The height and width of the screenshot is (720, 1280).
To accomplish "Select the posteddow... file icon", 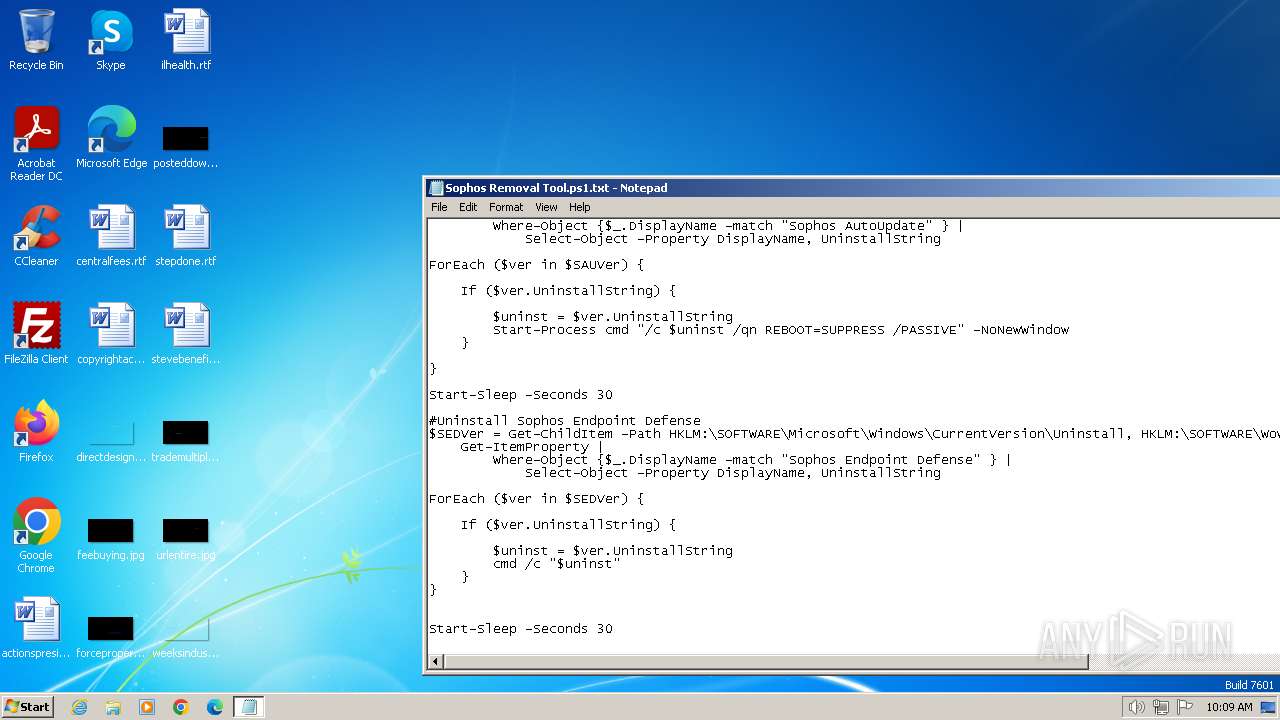I will (x=186, y=145).
